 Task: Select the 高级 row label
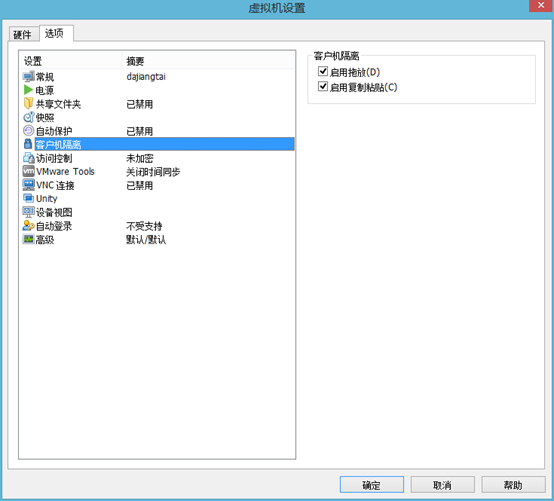[45, 240]
